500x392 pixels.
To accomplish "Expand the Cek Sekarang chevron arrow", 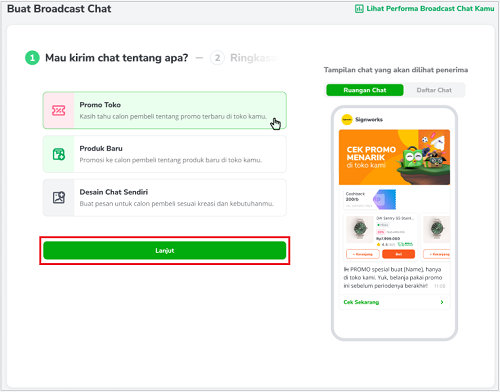I will pyautogui.click(x=442, y=302).
